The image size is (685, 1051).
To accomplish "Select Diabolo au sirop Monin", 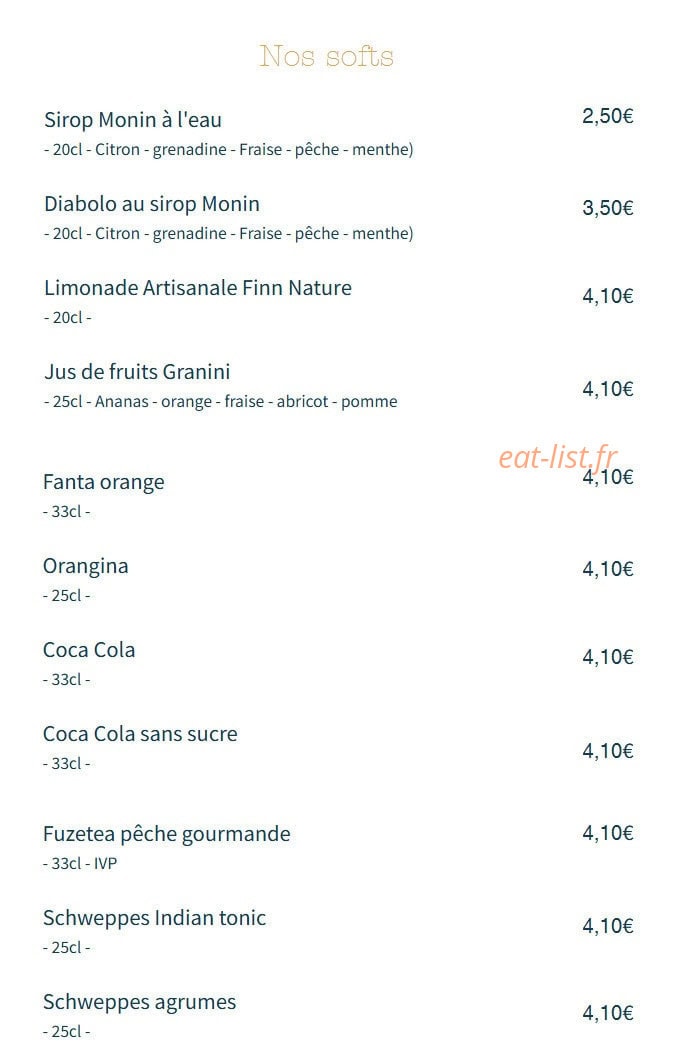I will coord(151,204).
